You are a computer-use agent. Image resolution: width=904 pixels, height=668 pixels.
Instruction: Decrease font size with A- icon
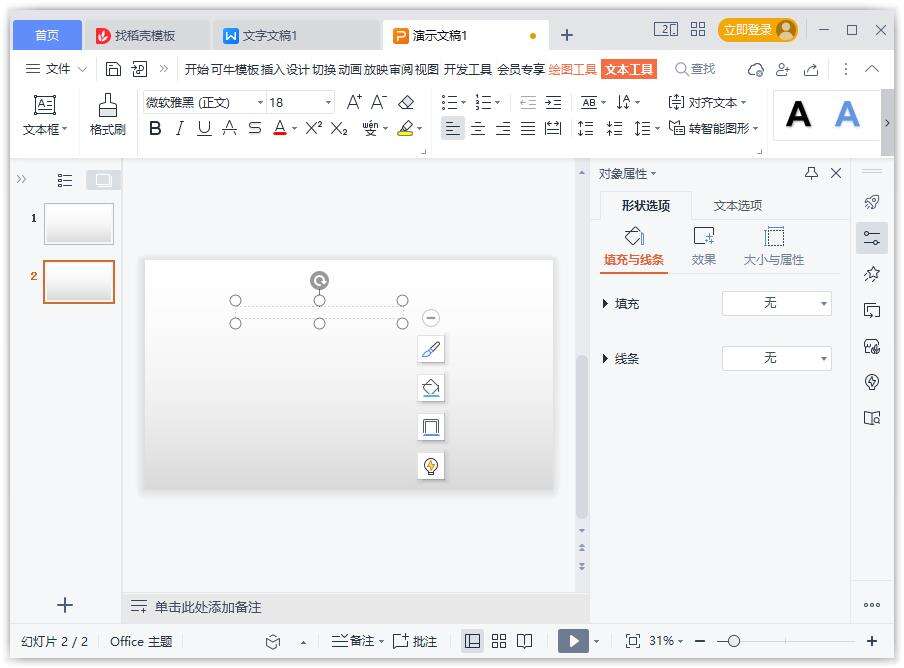pos(379,103)
